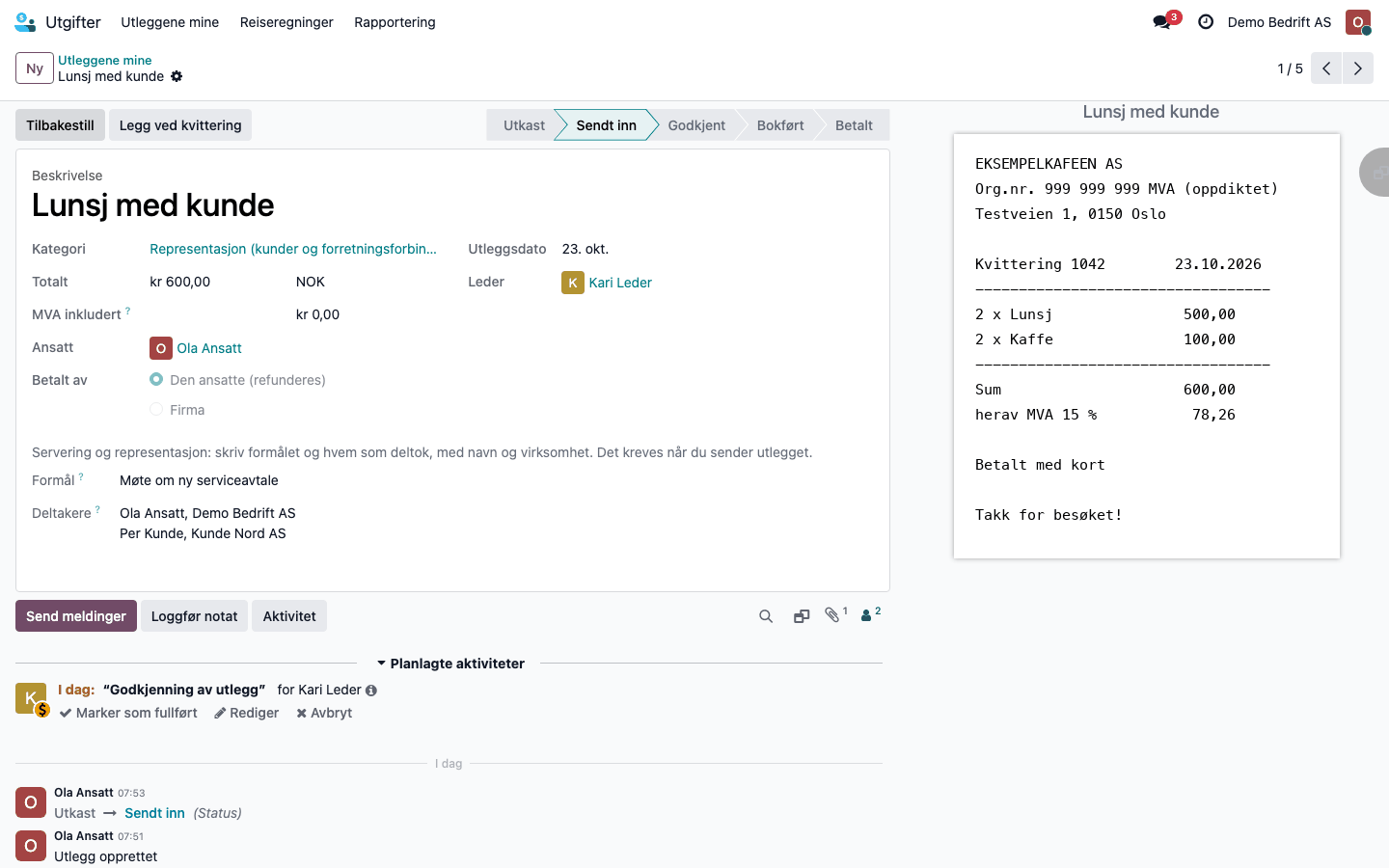Select Den ansatte (refunderes) radio option
1389x868 pixels.
pos(156,380)
